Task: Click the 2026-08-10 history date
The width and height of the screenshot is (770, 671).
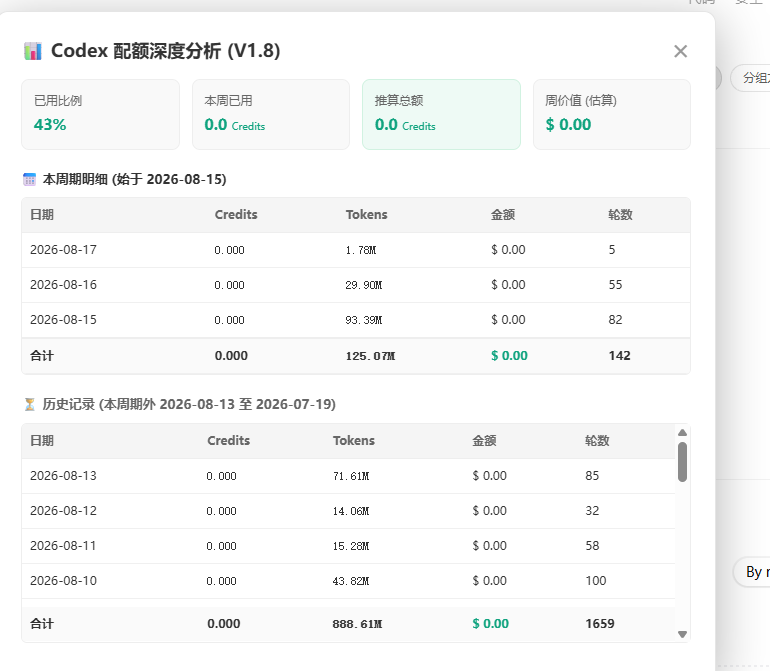Action: tap(63, 580)
